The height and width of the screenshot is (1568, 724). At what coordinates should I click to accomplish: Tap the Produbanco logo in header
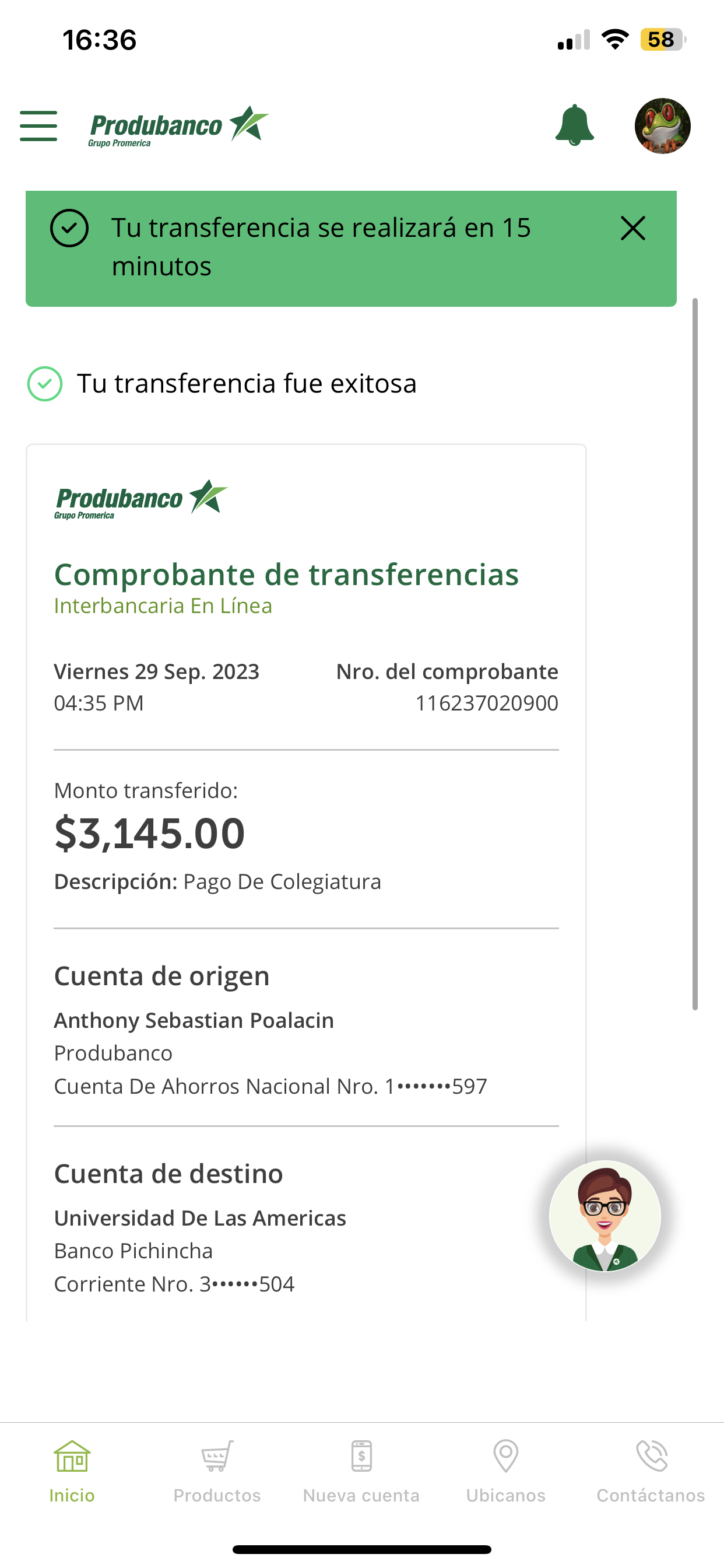pos(178,127)
